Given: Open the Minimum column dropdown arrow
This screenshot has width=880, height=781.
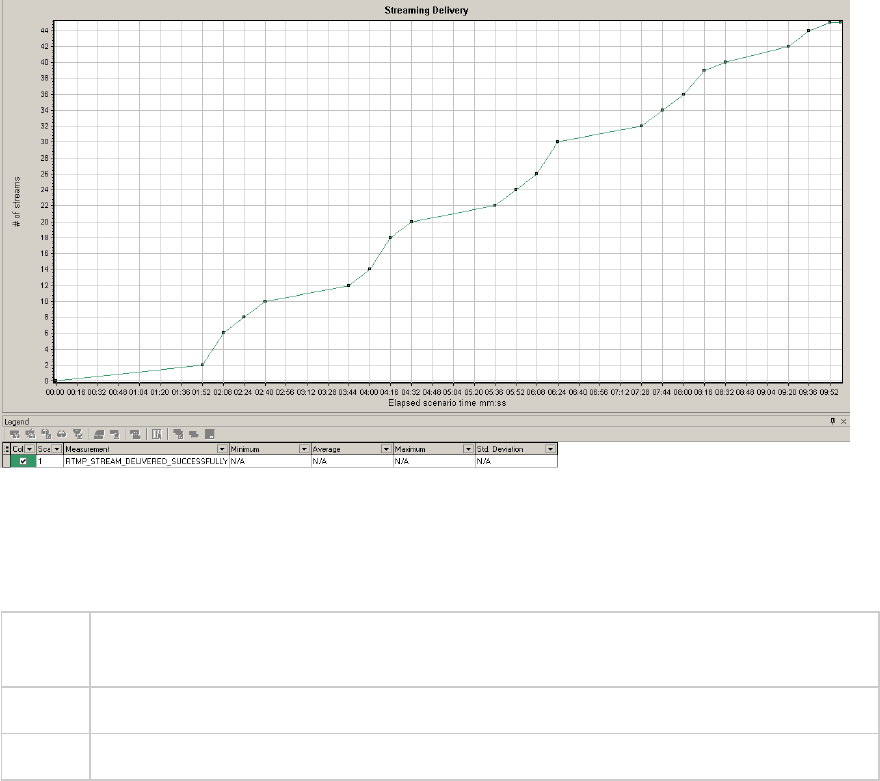Looking at the screenshot, I should tap(304, 449).
